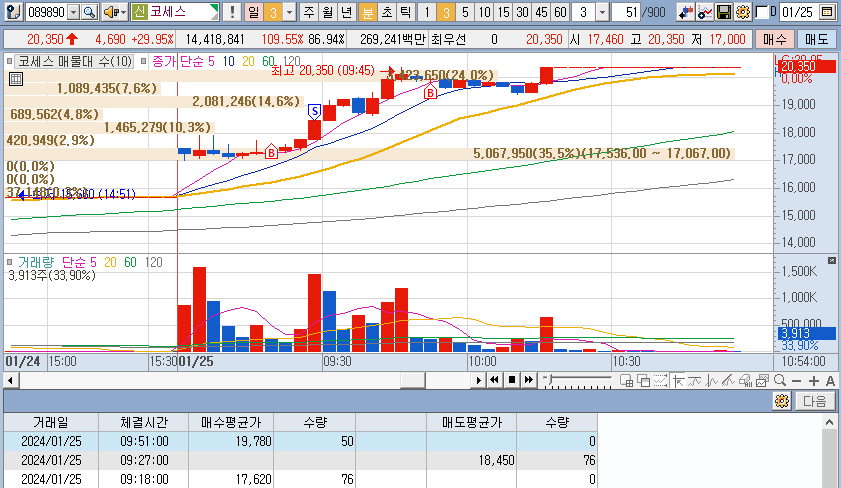Click the 다음 (next) button
Screen dimensions: 841x488
pos(815,401)
